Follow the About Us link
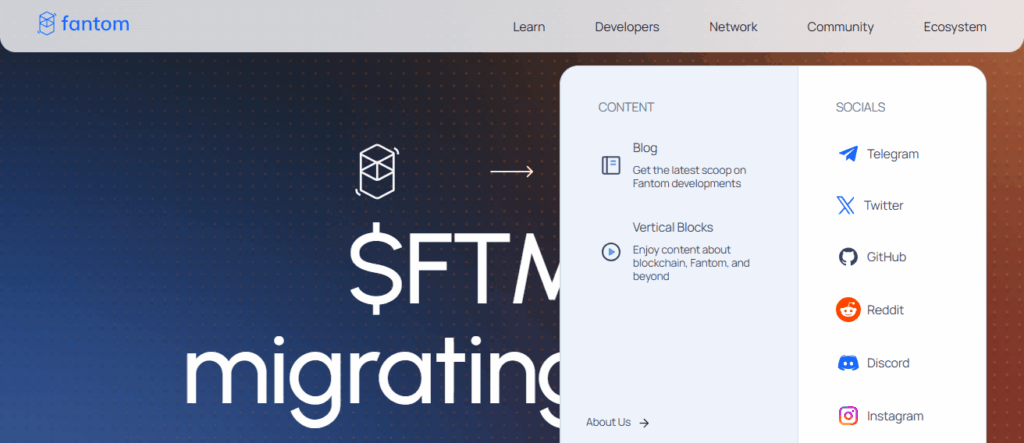The height and width of the screenshot is (443, 1024). pyautogui.click(x=608, y=422)
